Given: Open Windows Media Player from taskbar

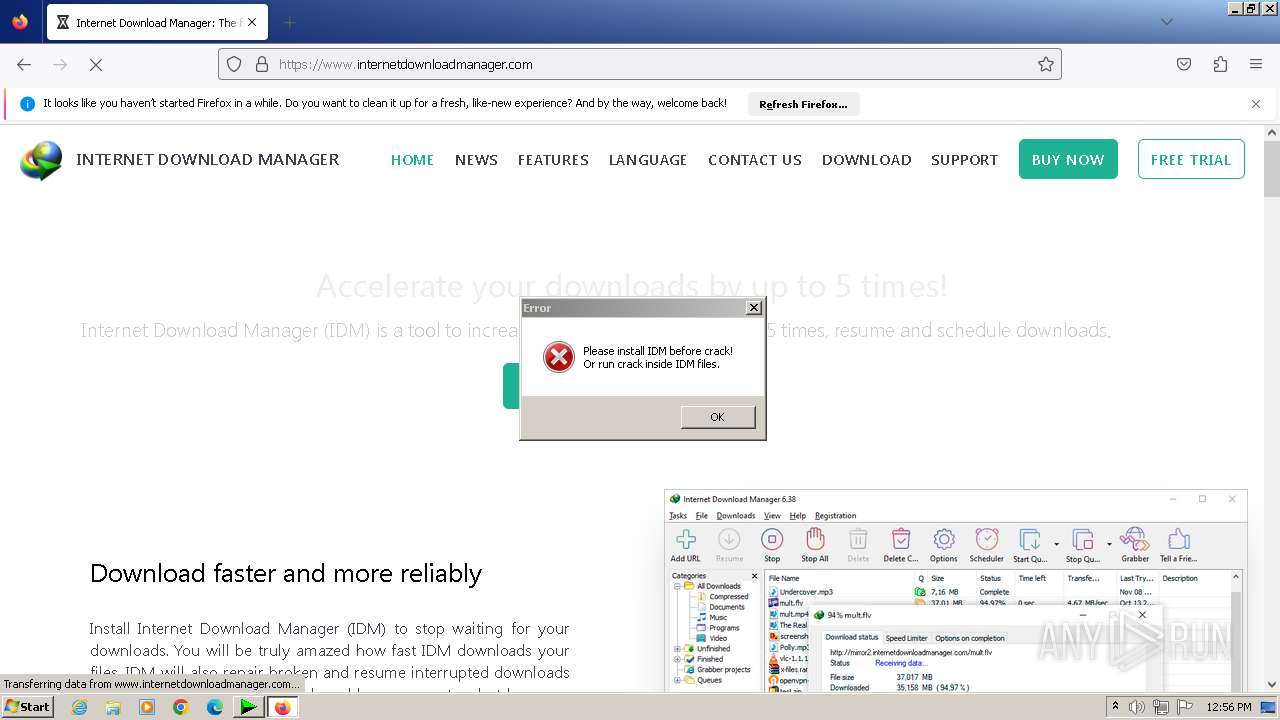Looking at the screenshot, I should [x=147, y=707].
